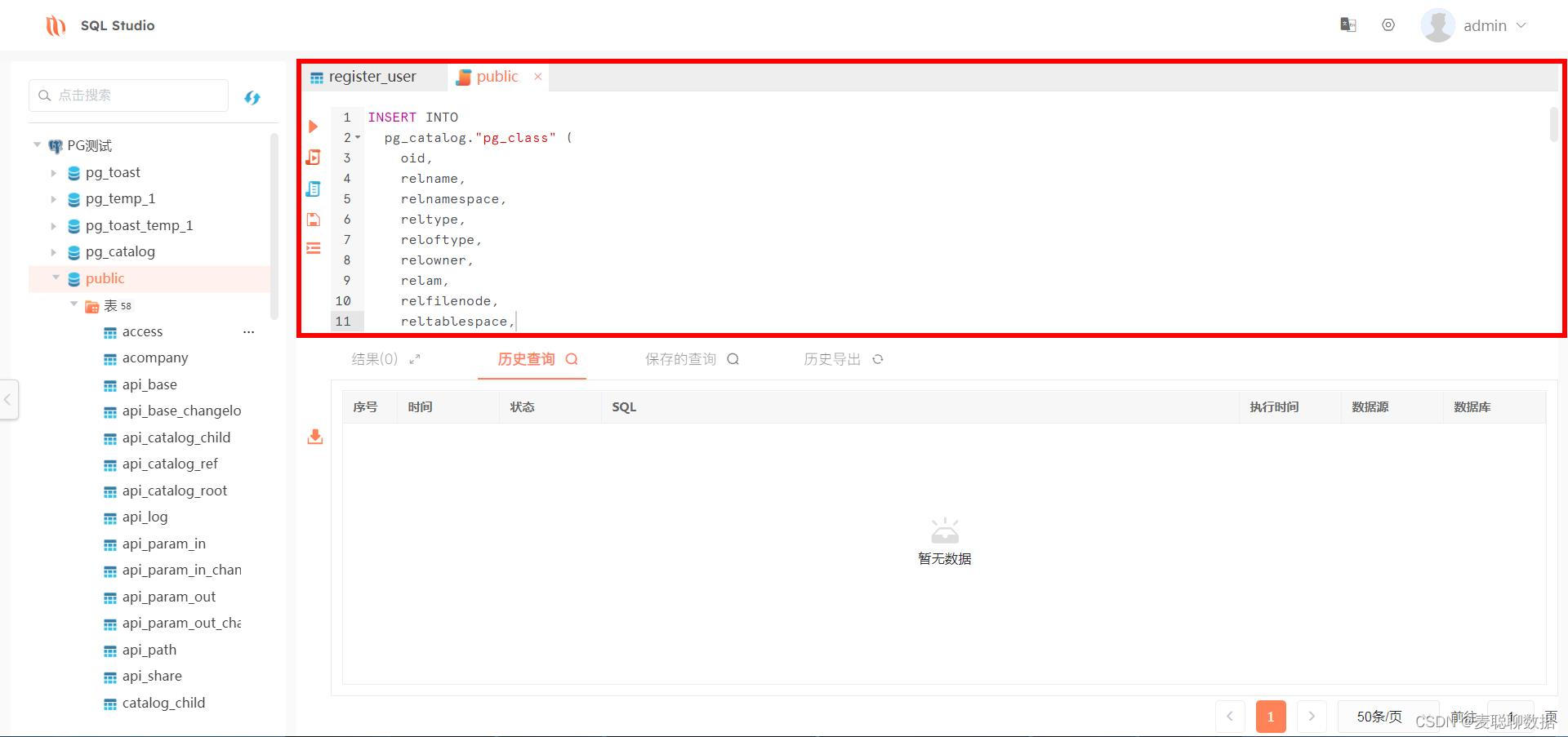Click the search icon next to 历史查询

[x=572, y=359]
